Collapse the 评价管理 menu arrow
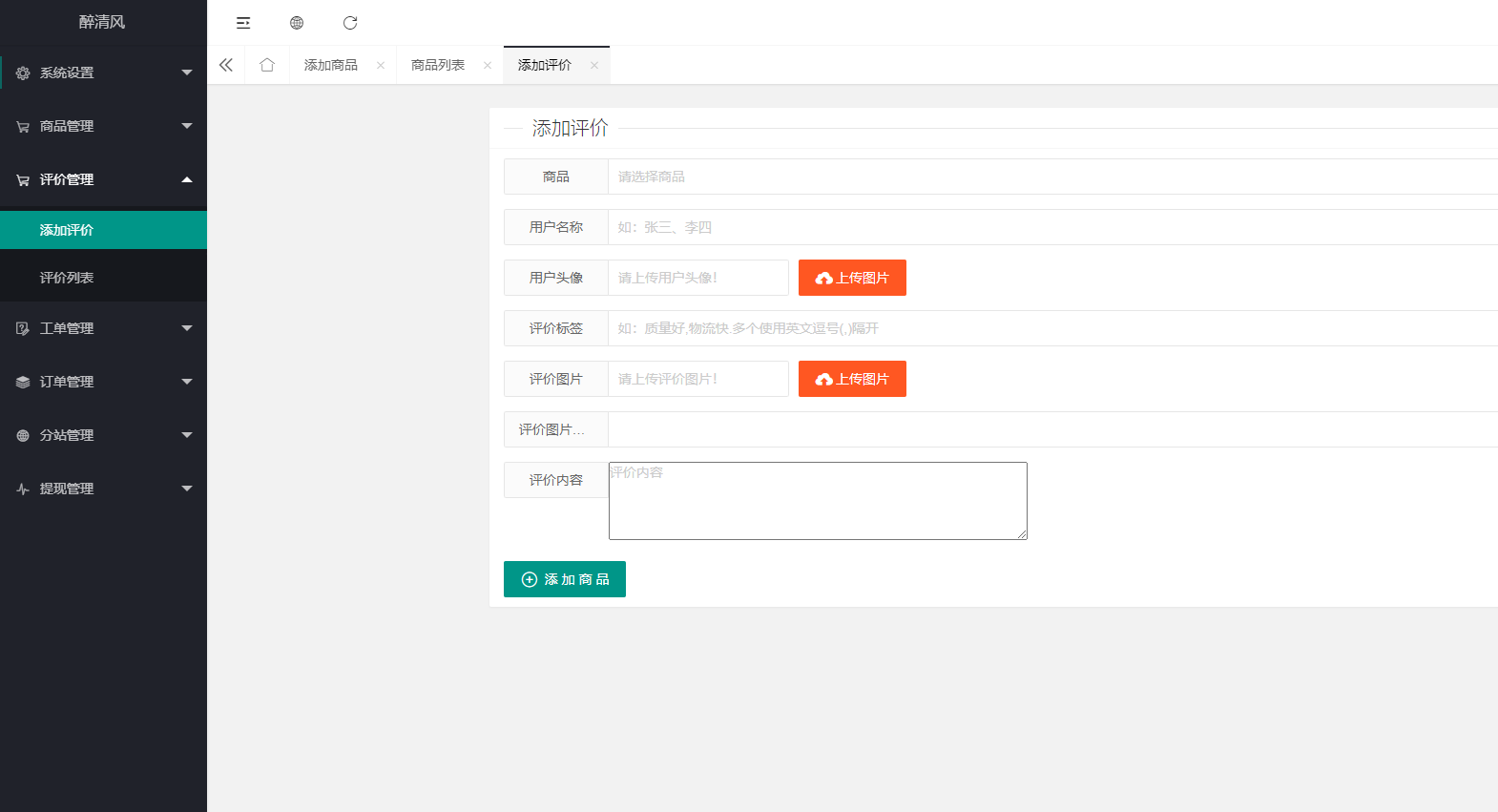 [187, 179]
